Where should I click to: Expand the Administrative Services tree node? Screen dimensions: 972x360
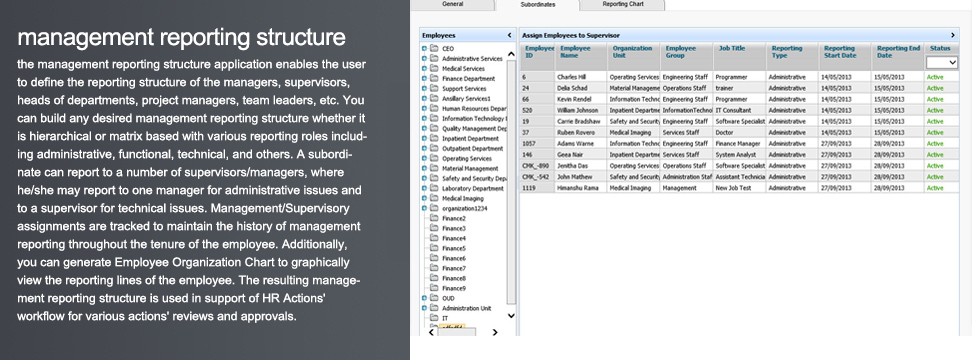point(425,58)
